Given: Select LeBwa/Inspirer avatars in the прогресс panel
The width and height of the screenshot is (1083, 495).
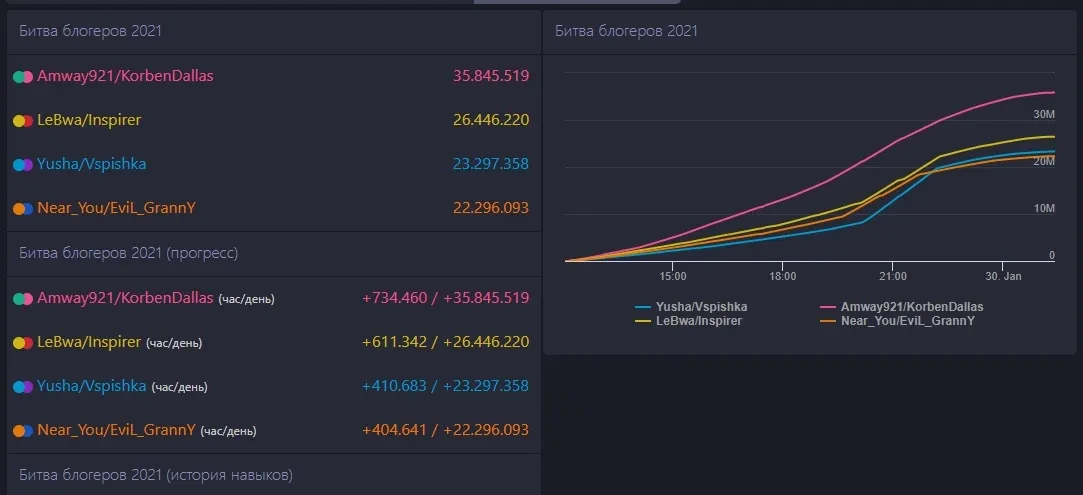Looking at the screenshot, I should tap(23, 343).
